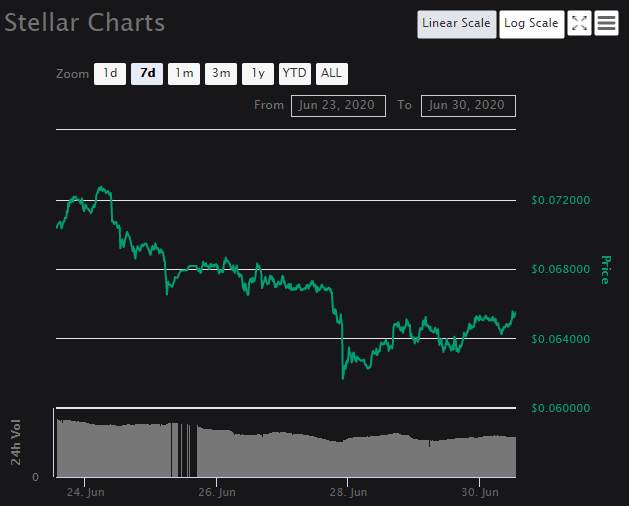The height and width of the screenshot is (506, 629).
Task: Open the chart hamburger menu
Action: 606,23
